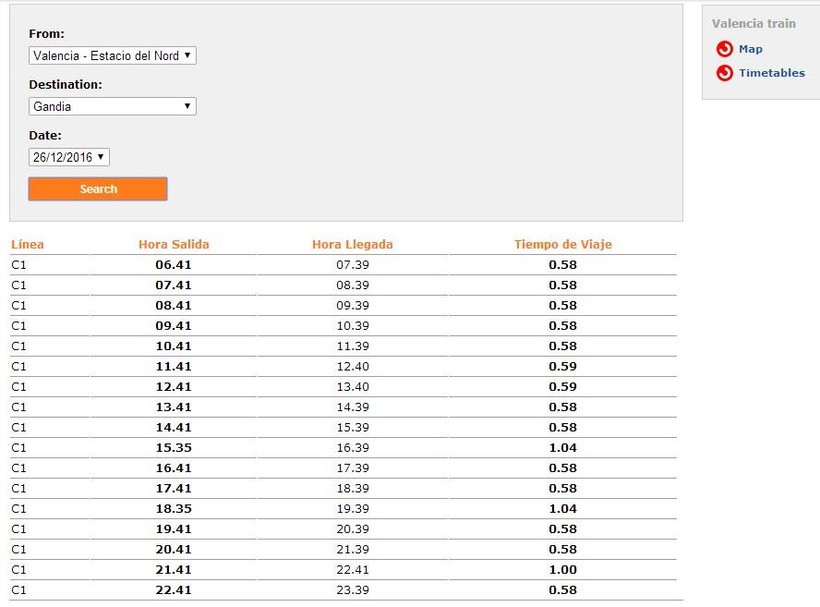Image resolution: width=820 pixels, height=607 pixels.
Task: Click the Hora Llegada column header
Action: pos(352,244)
